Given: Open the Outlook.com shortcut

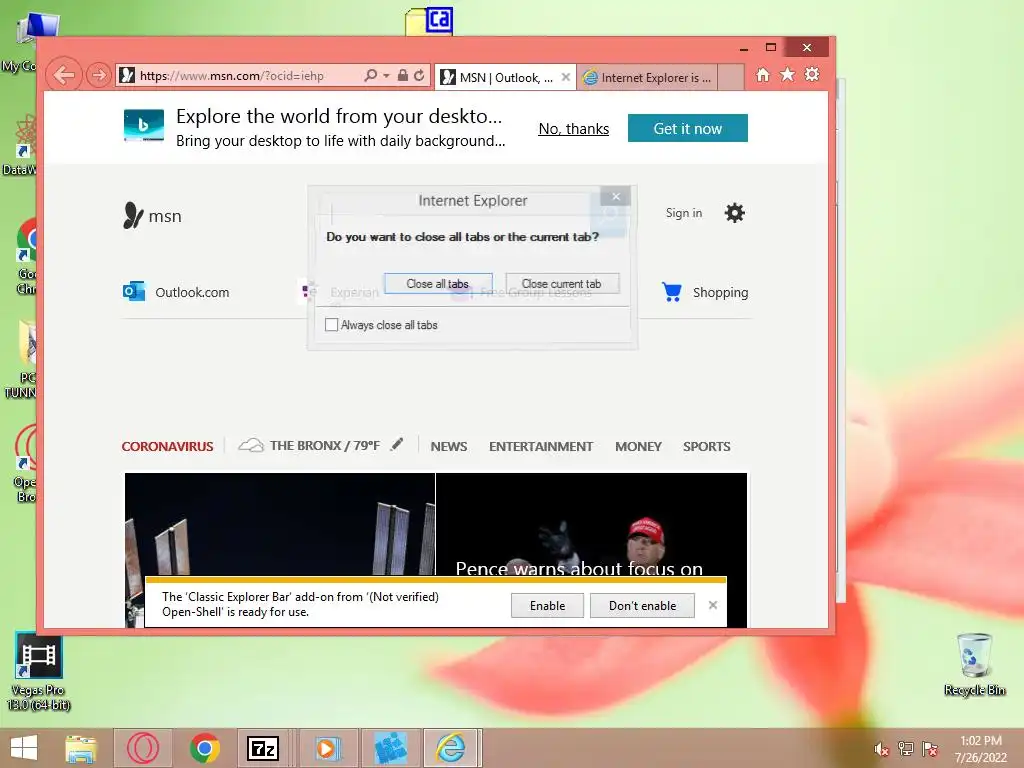Looking at the screenshot, I should click(x=176, y=292).
